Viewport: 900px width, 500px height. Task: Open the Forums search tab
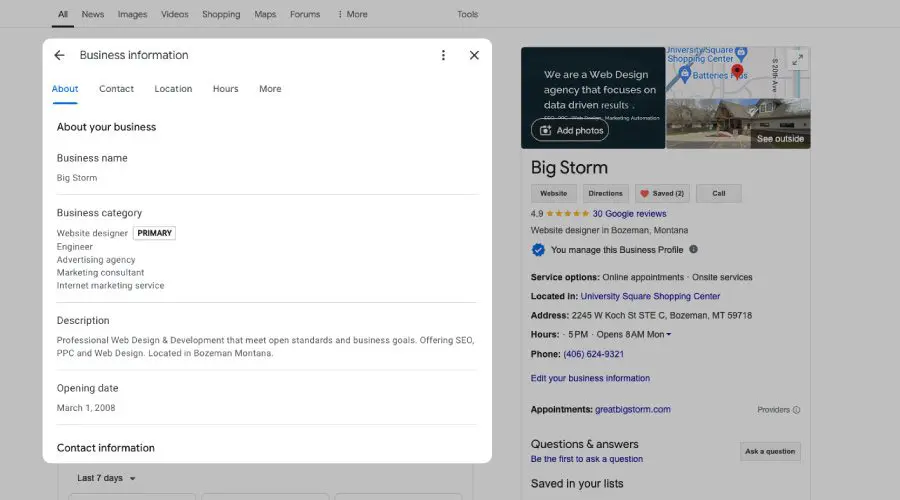(305, 14)
